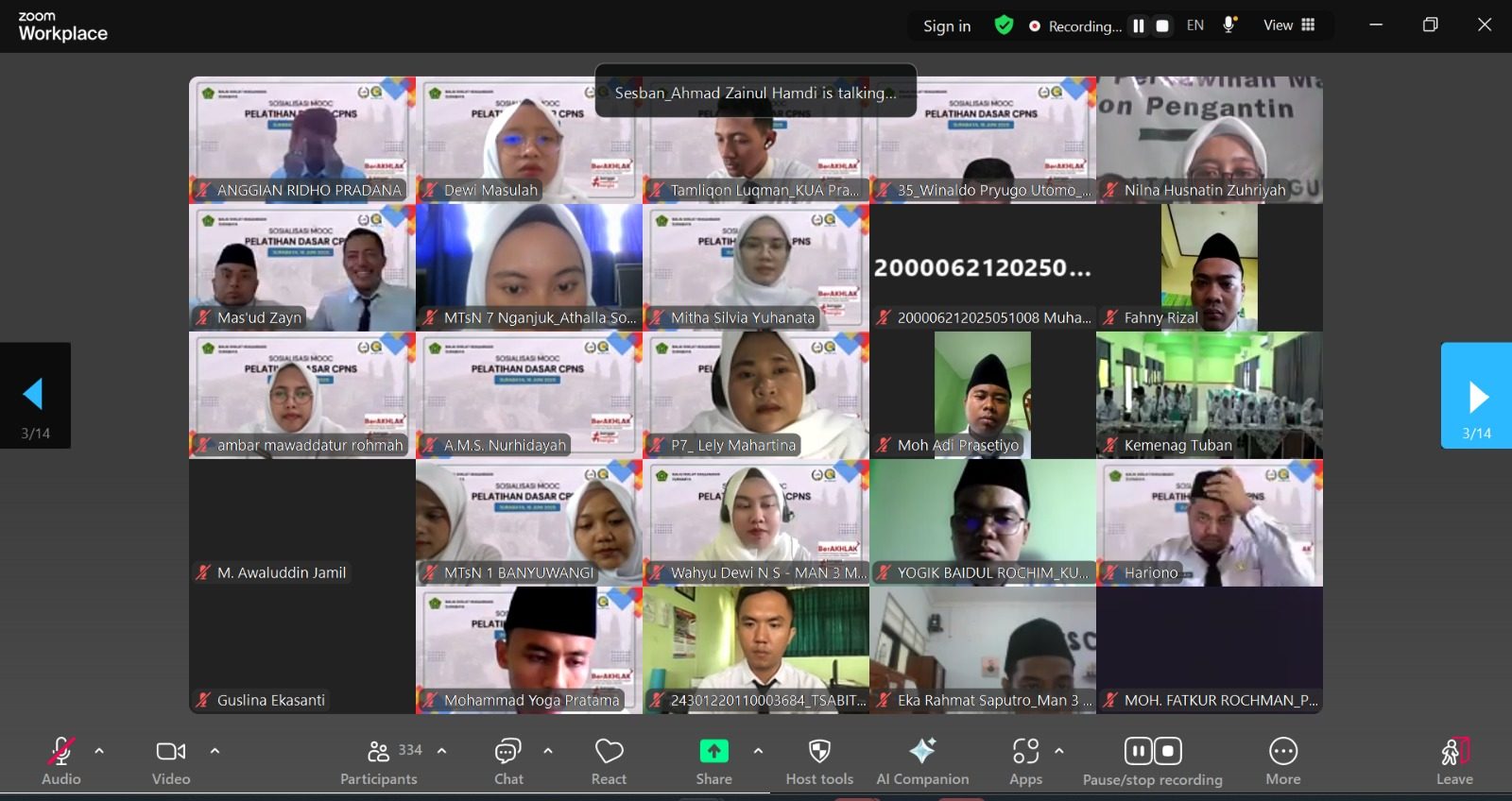Click the Sign in button
Viewport: 1512px width, 801px height.
click(x=947, y=26)
